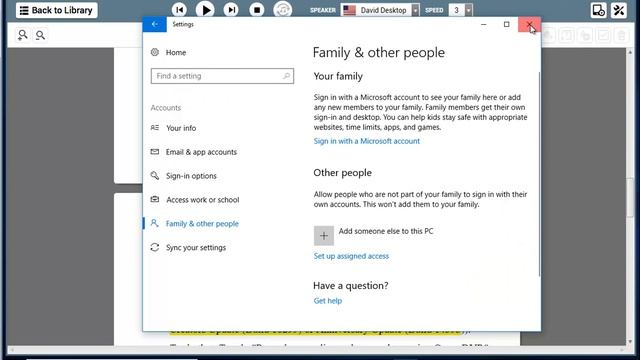Focus the Find a setting search box
Viewport: 640px width, 360px height.
222,76
